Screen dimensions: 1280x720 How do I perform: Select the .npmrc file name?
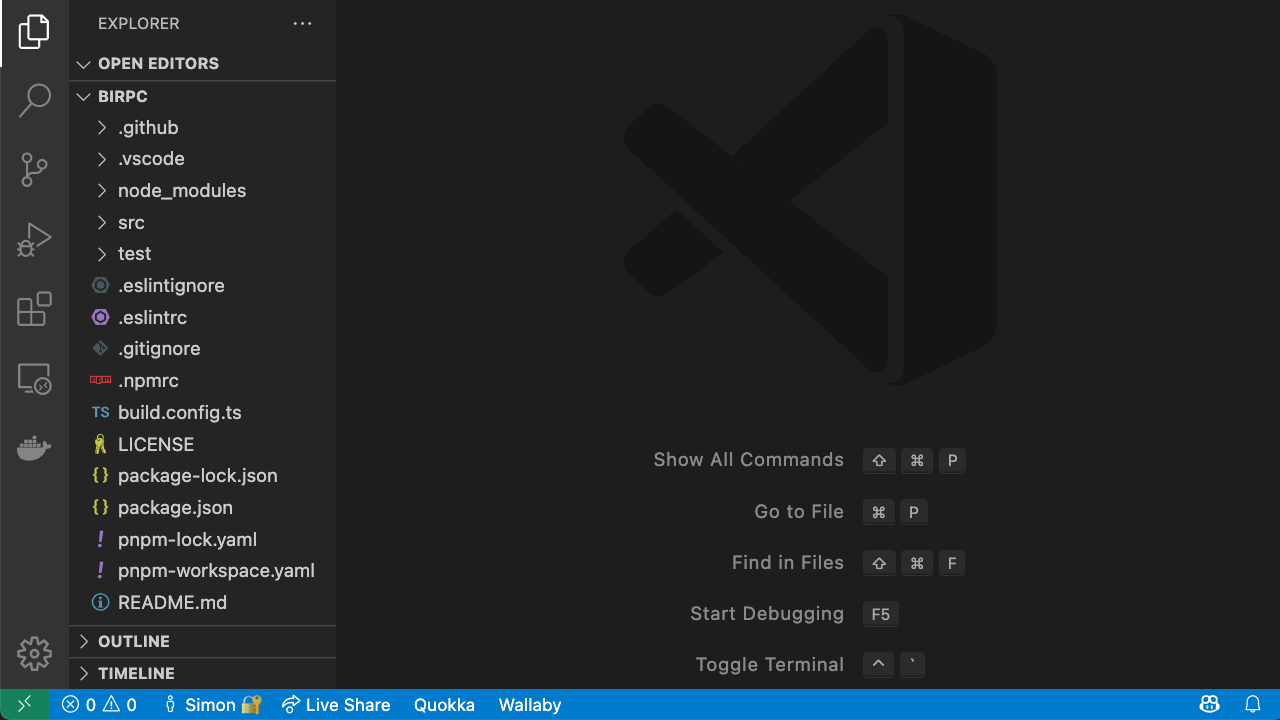point(149,381)
